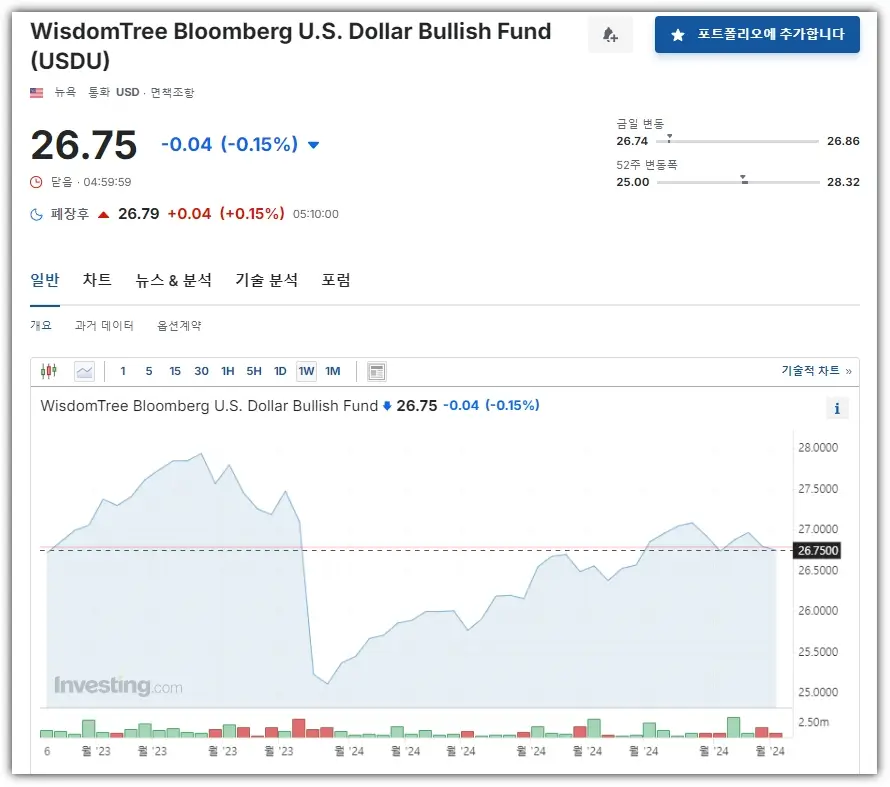Click the 26.7500 price label on chart axis
The width and height of the screenshot is (890, 787).
[817, 550]
